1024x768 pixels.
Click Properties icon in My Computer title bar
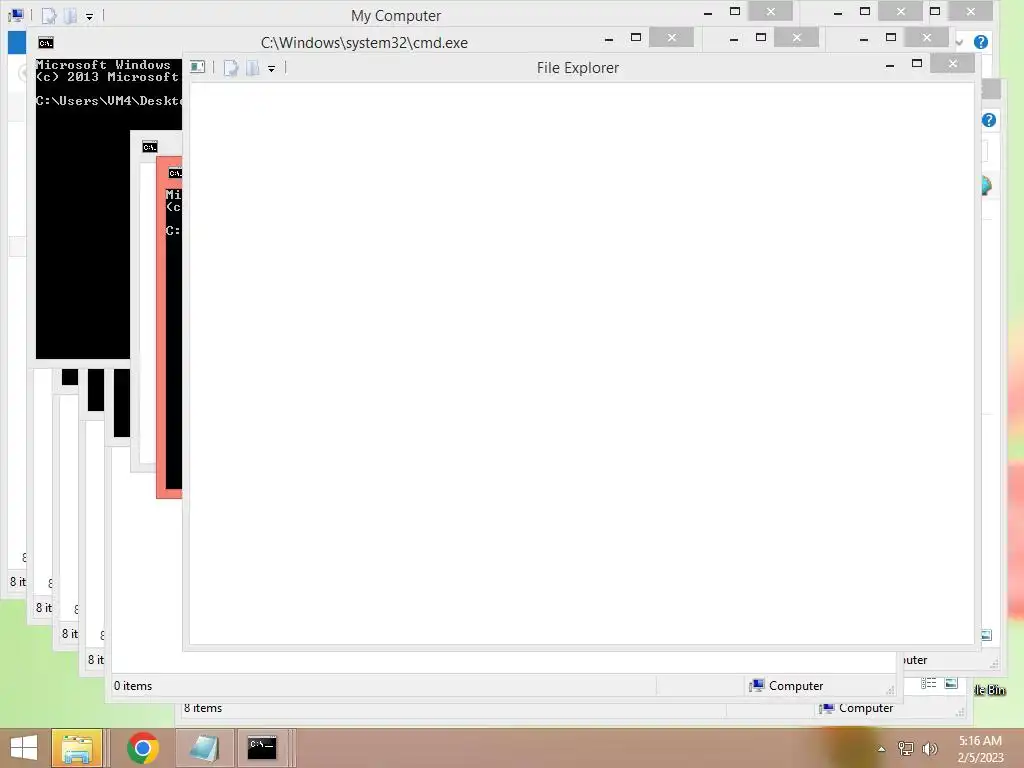(49, 15)
